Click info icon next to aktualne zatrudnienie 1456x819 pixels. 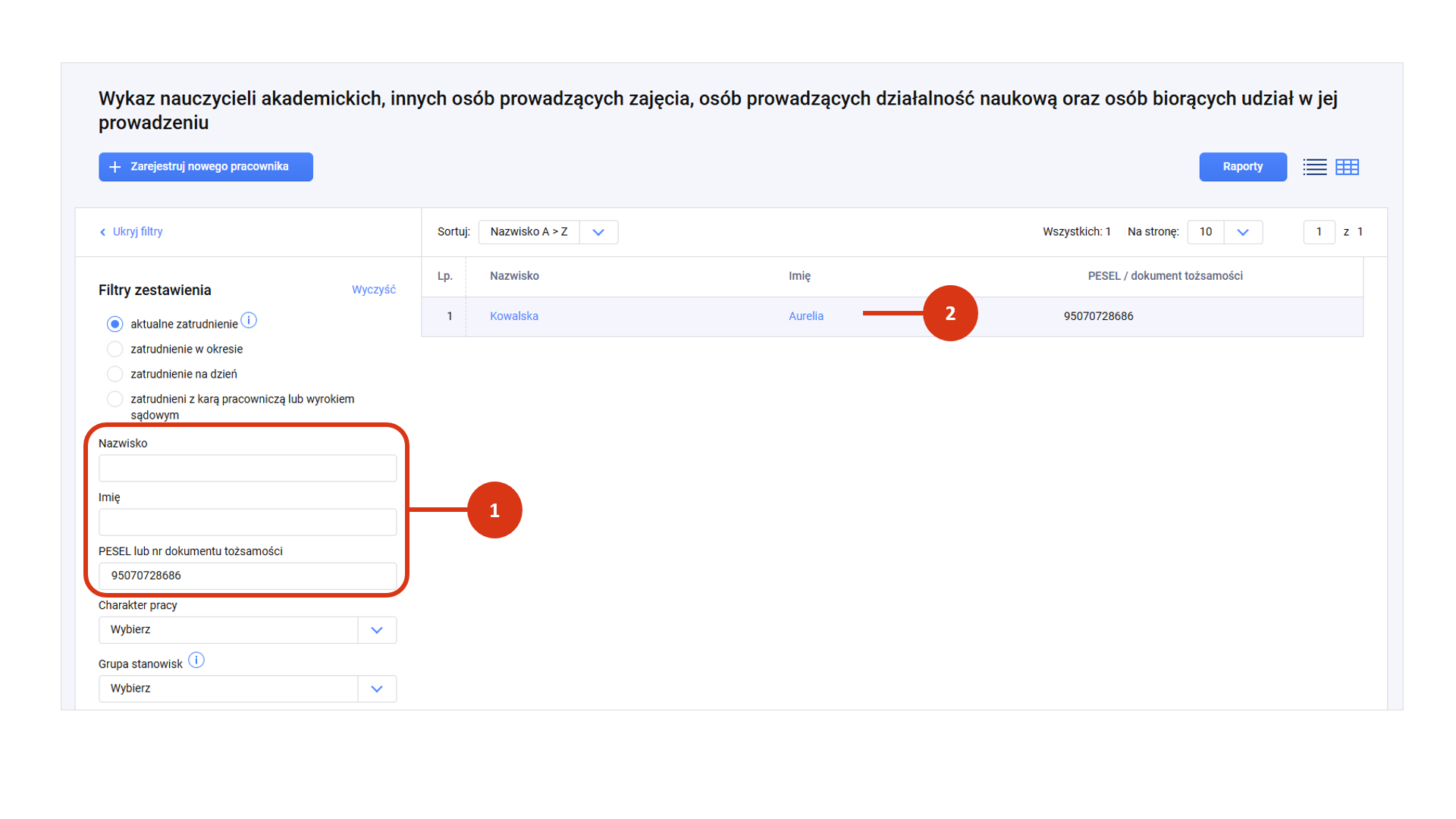(249, 321)
